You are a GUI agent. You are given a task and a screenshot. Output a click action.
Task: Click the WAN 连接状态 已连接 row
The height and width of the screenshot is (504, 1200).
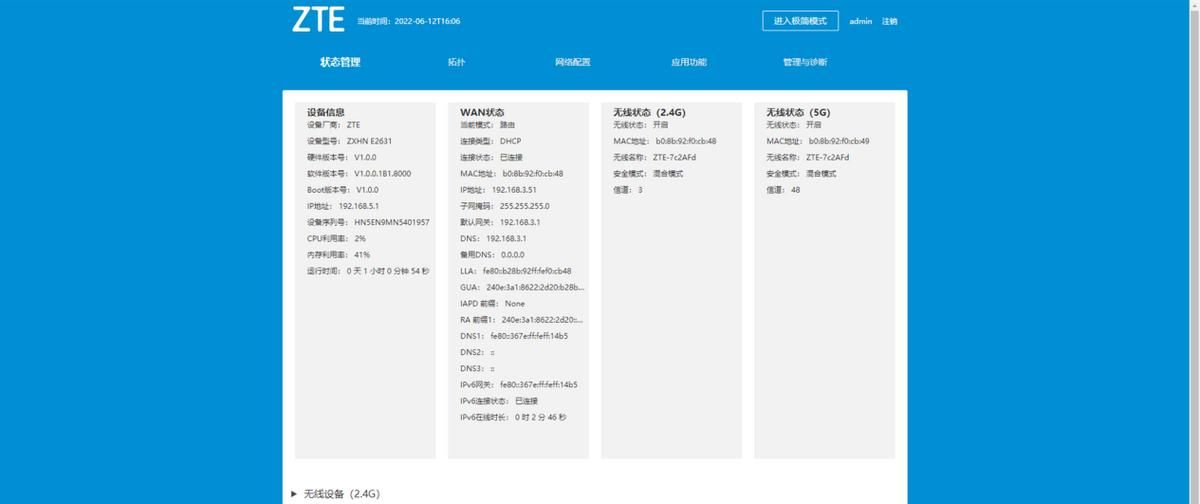click(x=492, y=157)
